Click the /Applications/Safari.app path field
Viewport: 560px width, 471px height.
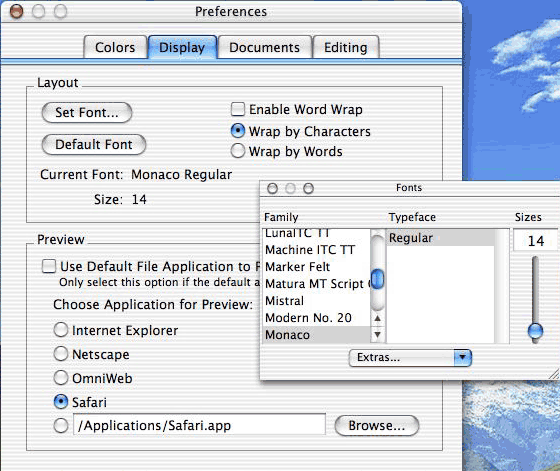pos(199,425)
